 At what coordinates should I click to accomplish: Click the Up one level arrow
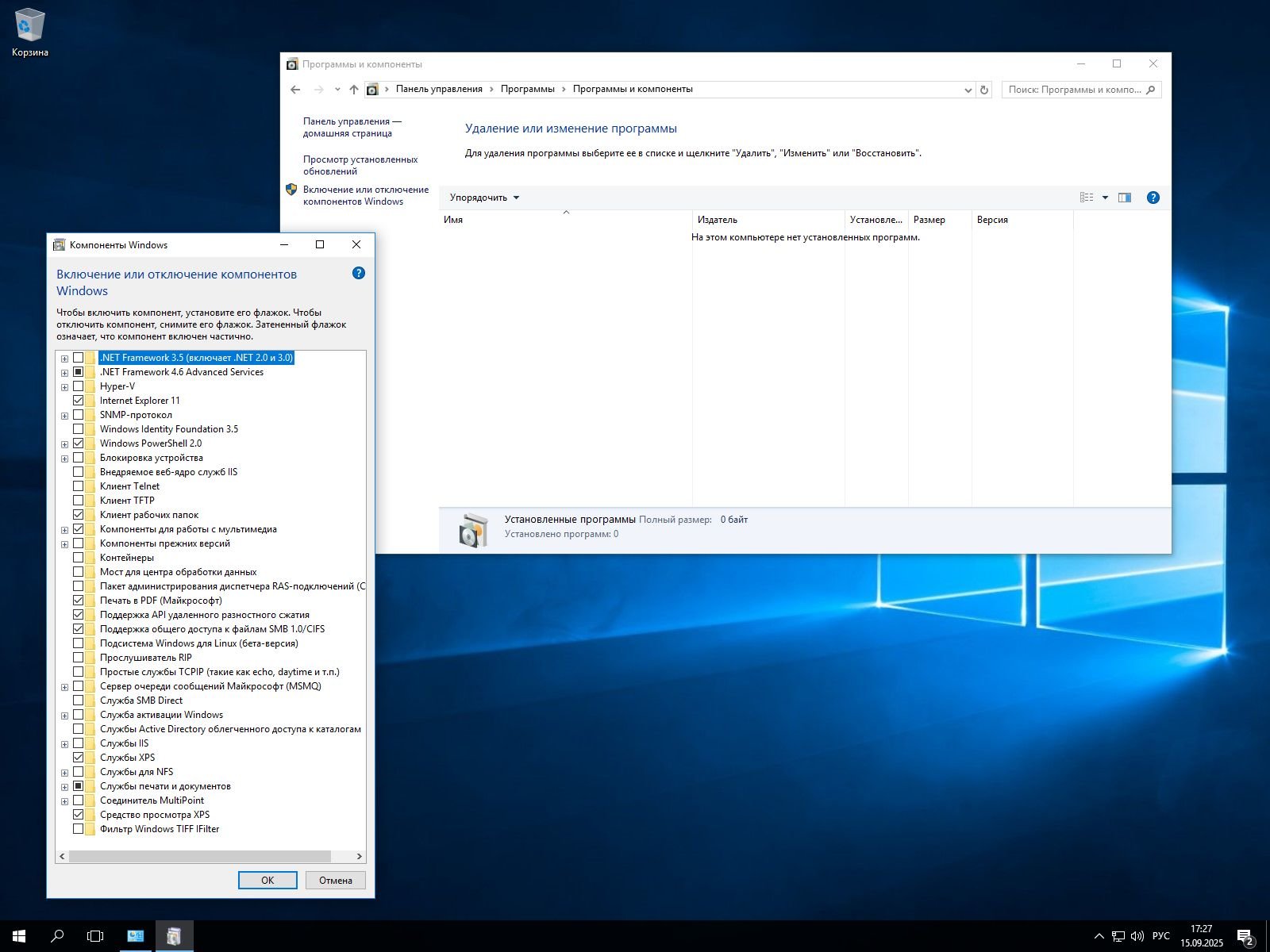click(354, 90)
